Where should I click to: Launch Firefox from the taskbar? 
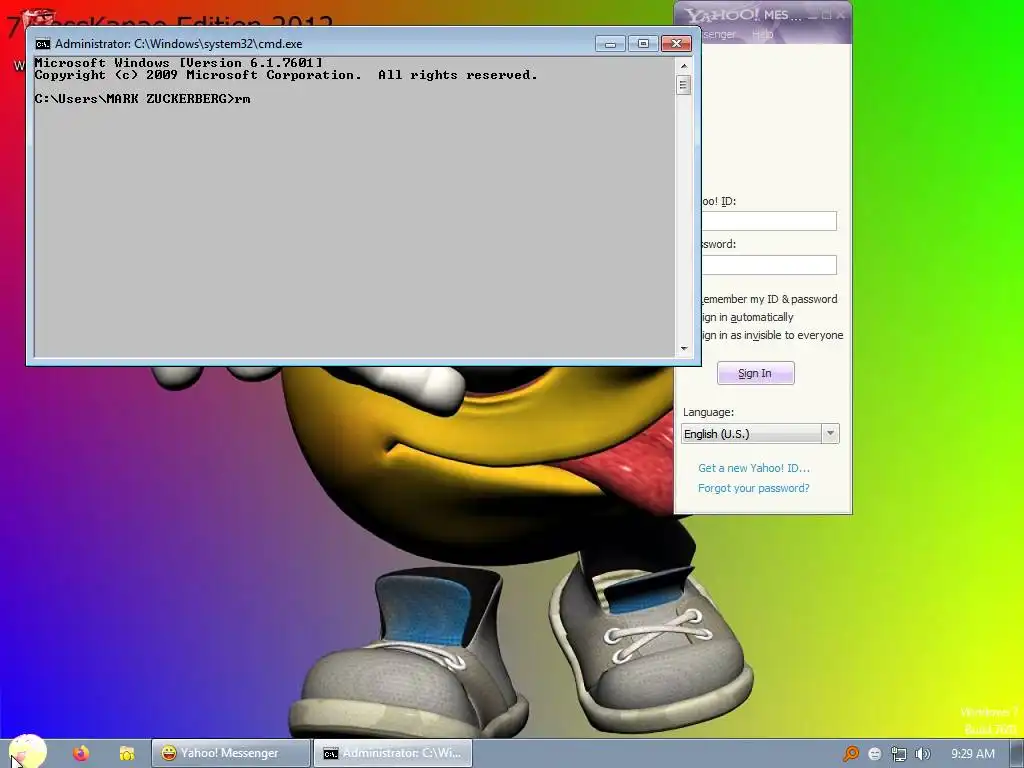click(x=81, y=754)
